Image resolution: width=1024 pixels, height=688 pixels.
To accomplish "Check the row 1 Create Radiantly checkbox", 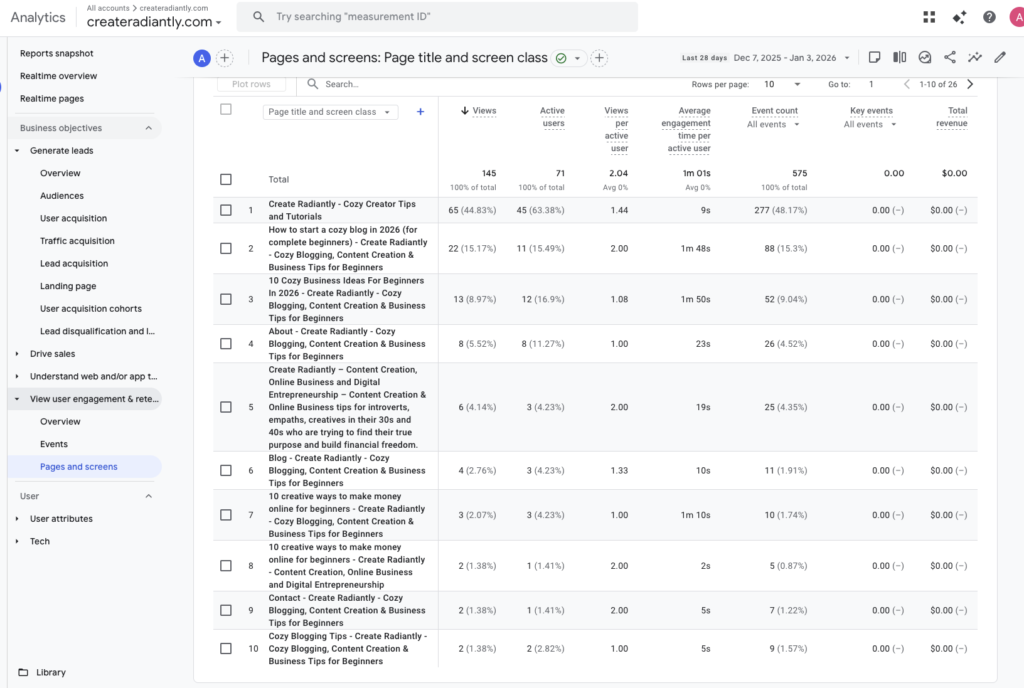I will [225, 210].
